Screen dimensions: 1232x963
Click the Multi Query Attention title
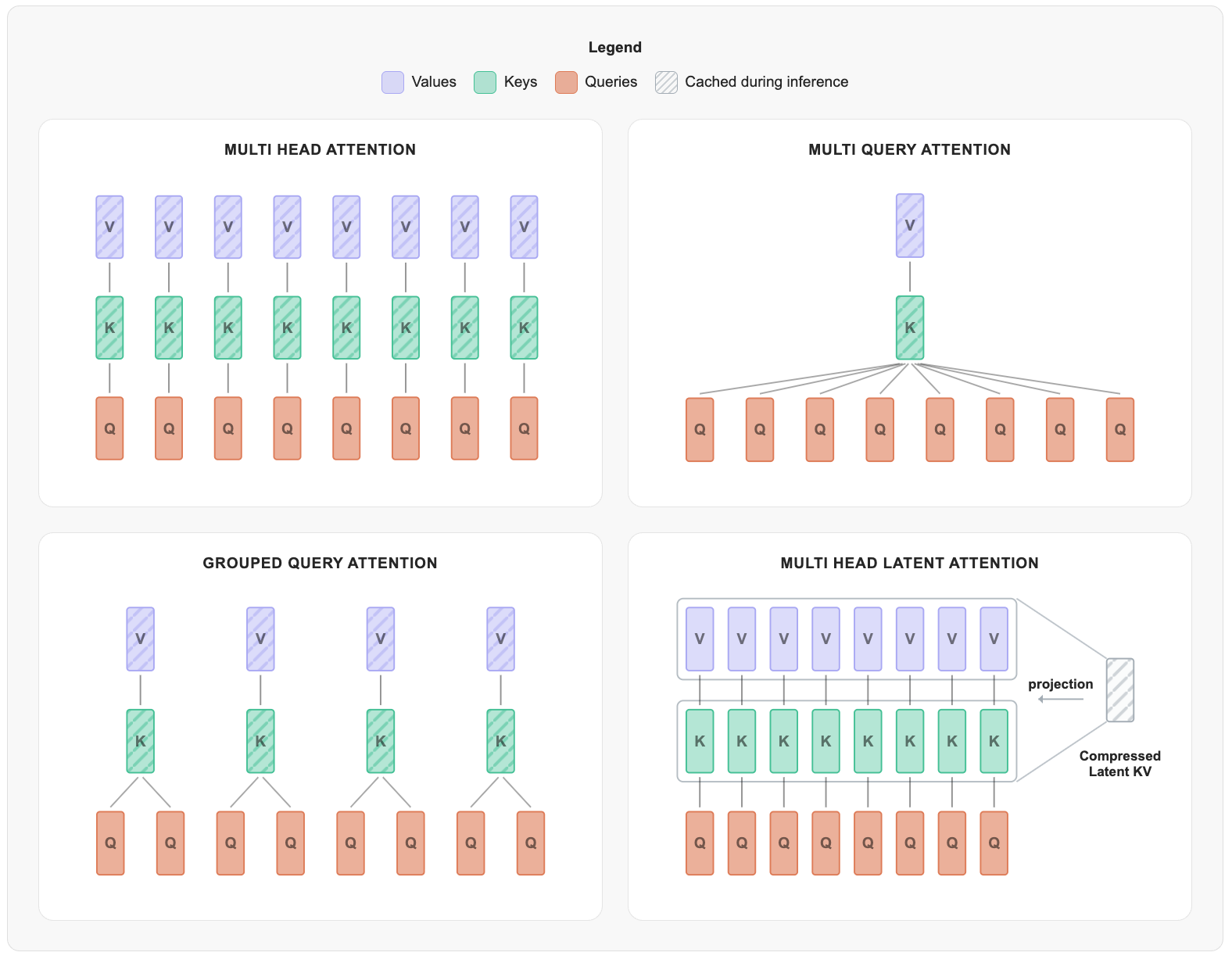tap(909, 149)
